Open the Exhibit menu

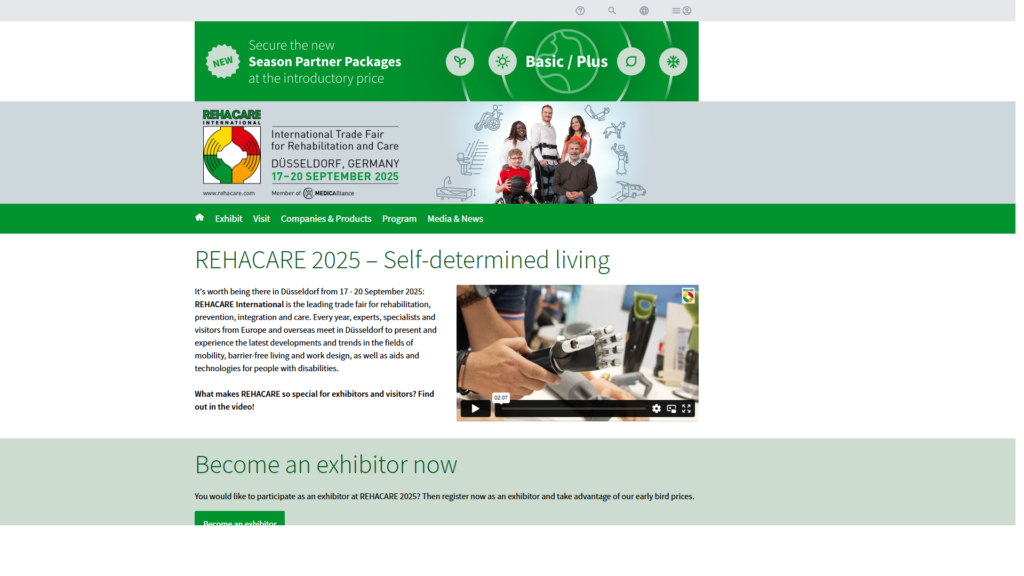click(229, 219)
